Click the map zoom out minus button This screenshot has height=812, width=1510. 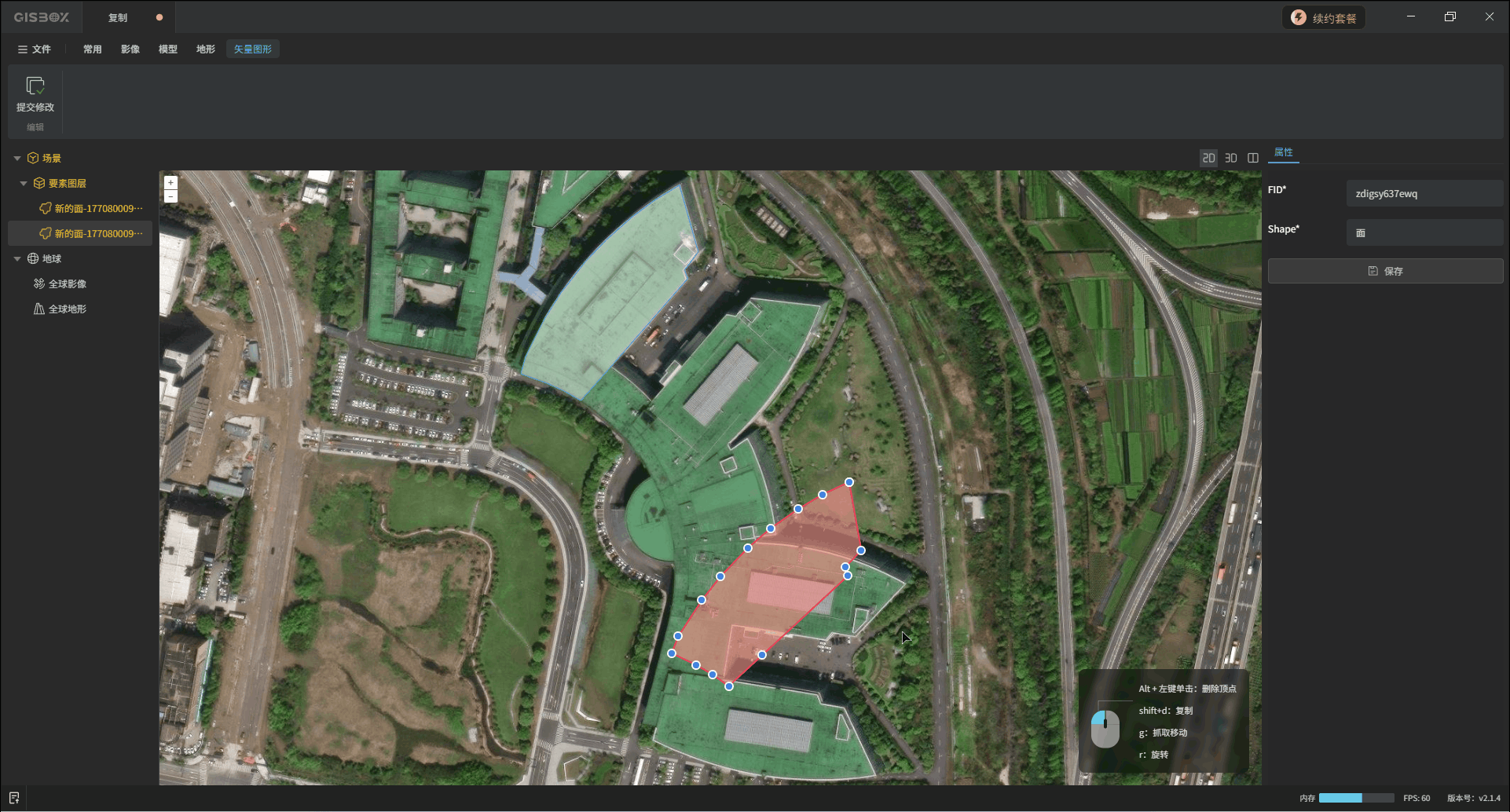pos(170,196)
